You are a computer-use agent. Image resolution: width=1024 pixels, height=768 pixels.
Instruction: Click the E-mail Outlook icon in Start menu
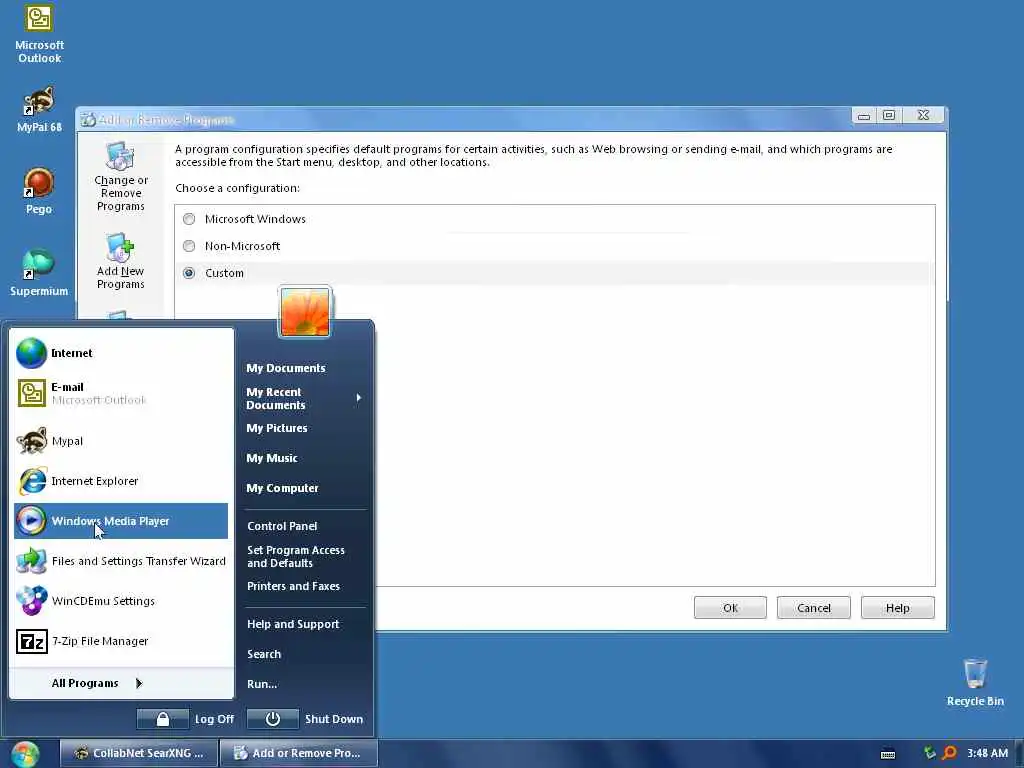point(31,393)
